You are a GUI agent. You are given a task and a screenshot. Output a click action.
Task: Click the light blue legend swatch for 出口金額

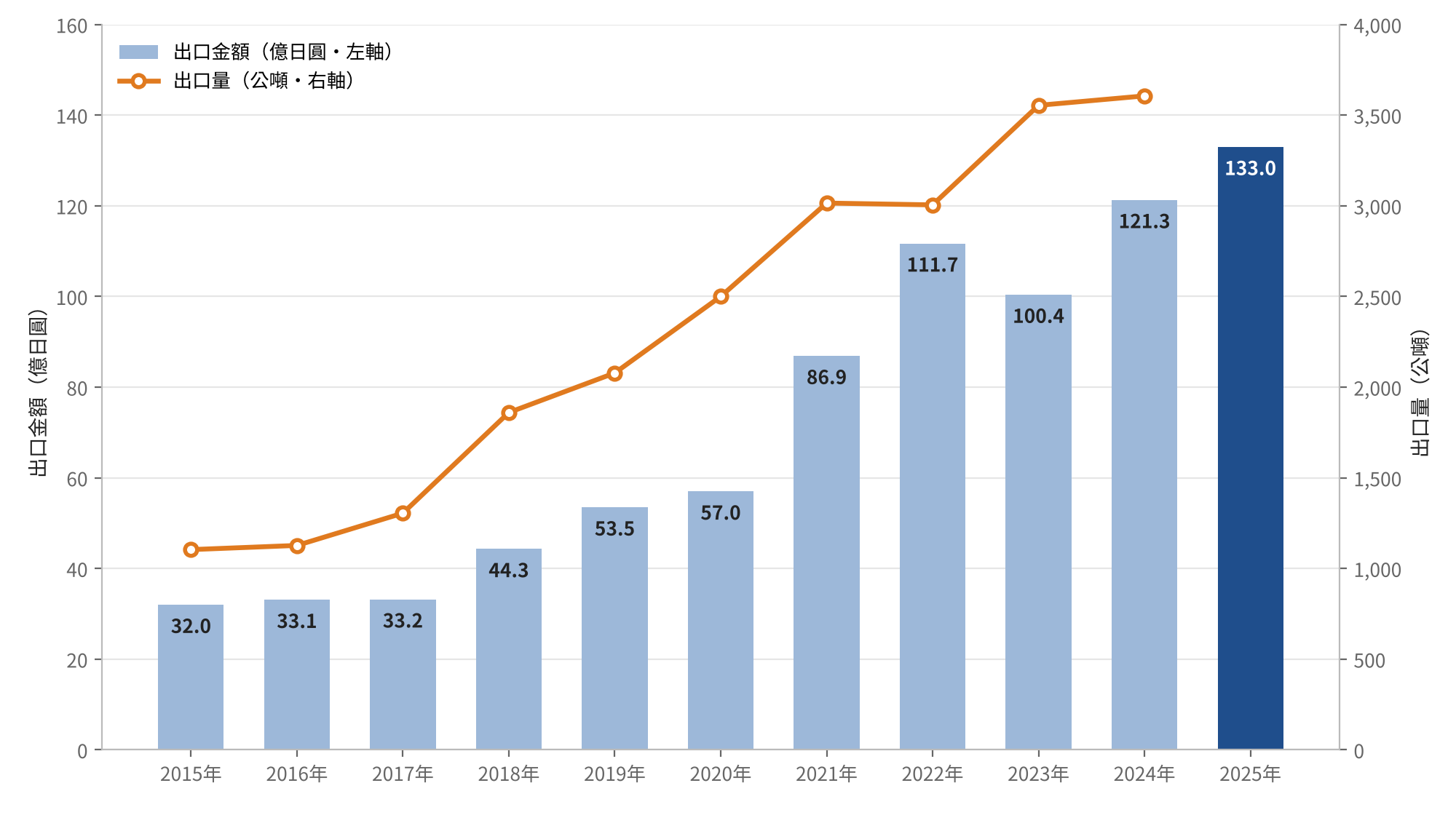[138, 52]
